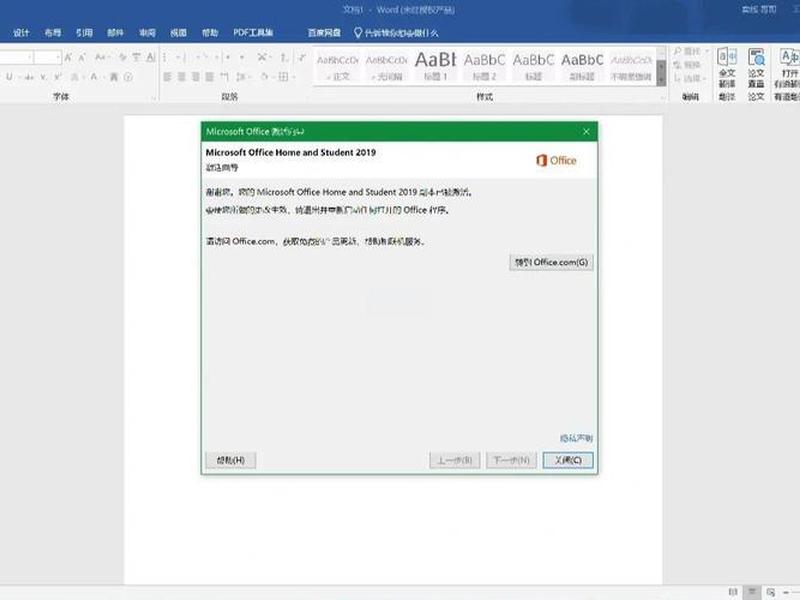The image size is (800, 600).
Task: Click the Multilevel List icon
Action: point(204,57)
